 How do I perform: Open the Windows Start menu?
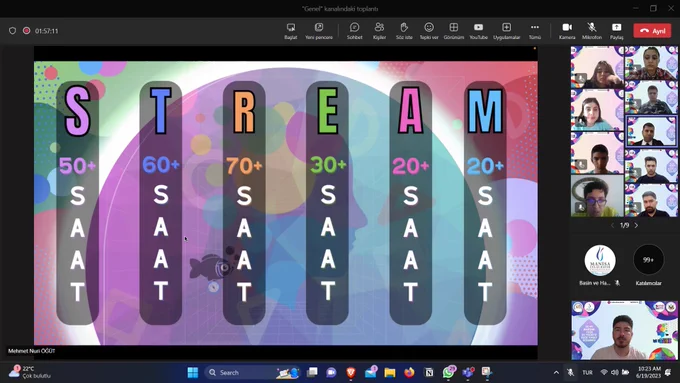(x=193, y=372)
